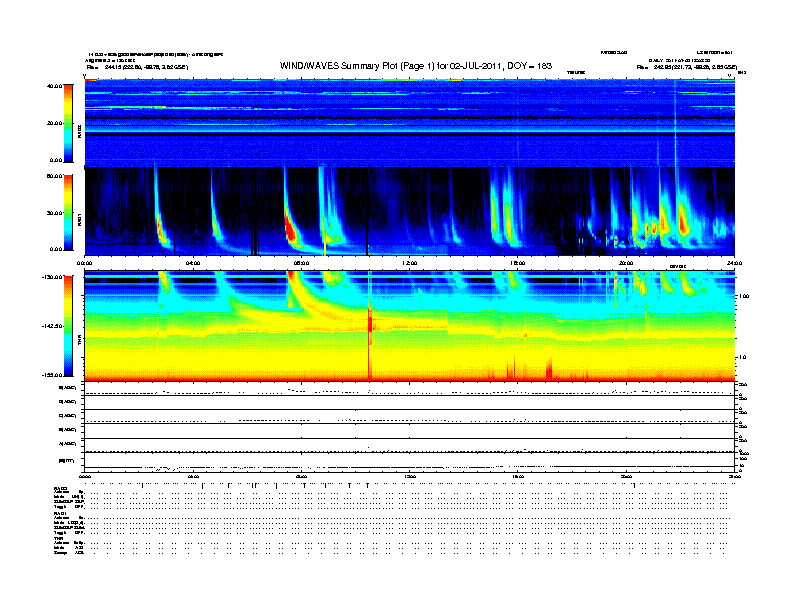Image resolution: width=792 pixels, height=612 pixels.
Task: Click the top-left header line above the plot
Action: 155,55
